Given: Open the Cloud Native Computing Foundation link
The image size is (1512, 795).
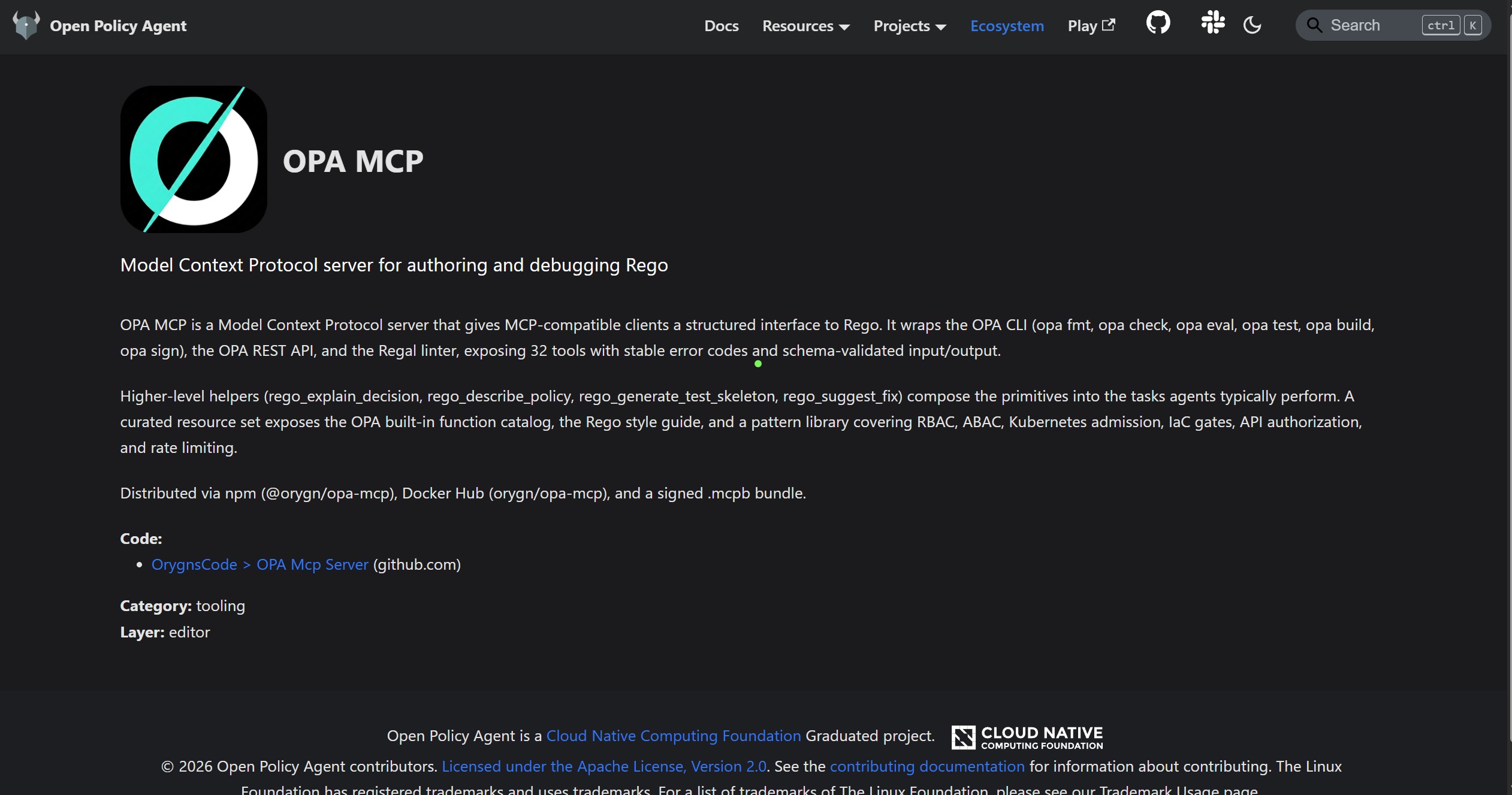Looking at the screenshot, I should coord(674,736).
